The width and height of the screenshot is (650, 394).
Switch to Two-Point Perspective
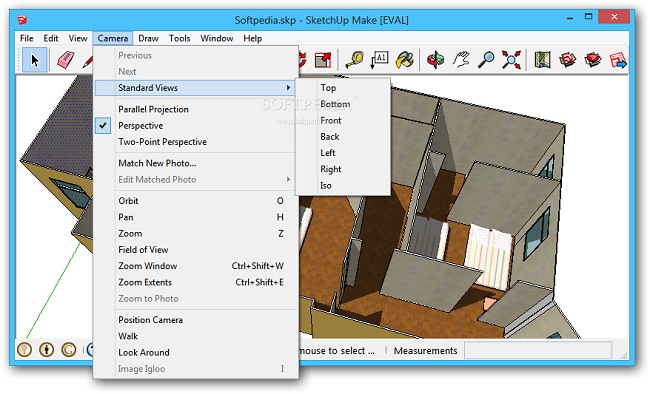click(195, 142)
